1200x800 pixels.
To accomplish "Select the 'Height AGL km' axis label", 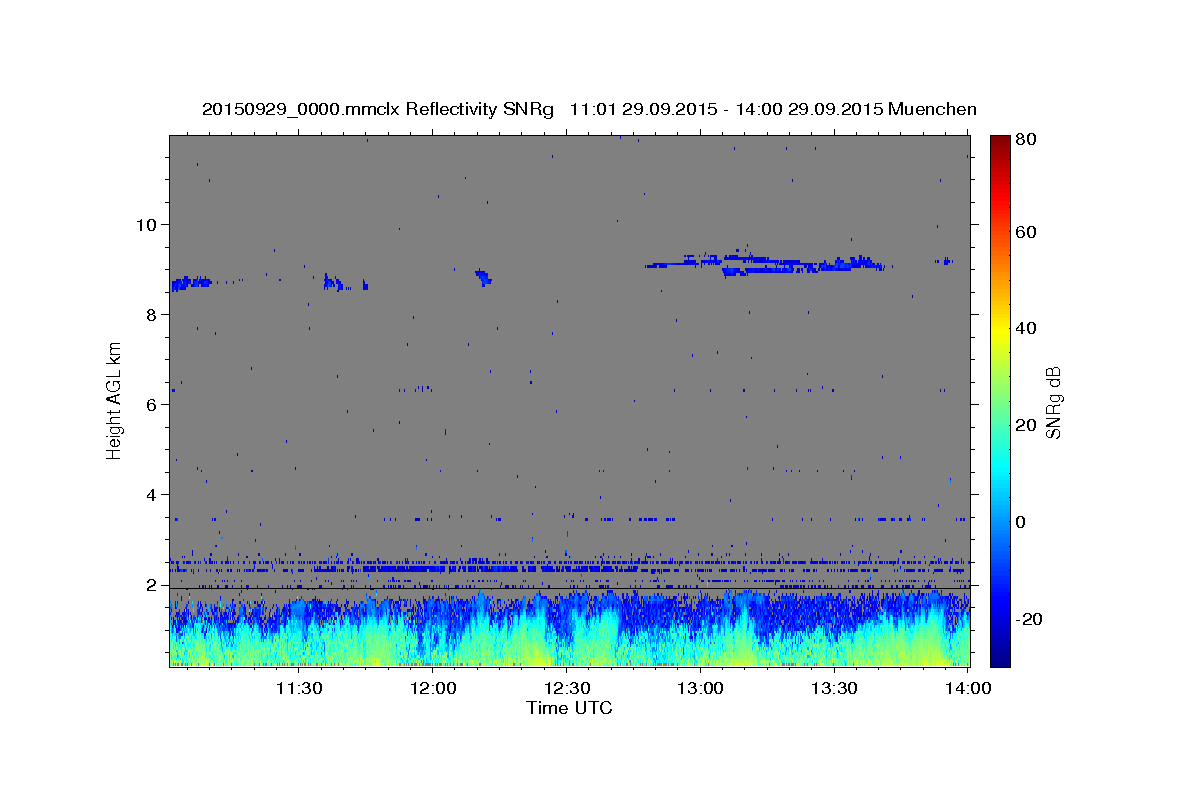I will coord(115,401).
